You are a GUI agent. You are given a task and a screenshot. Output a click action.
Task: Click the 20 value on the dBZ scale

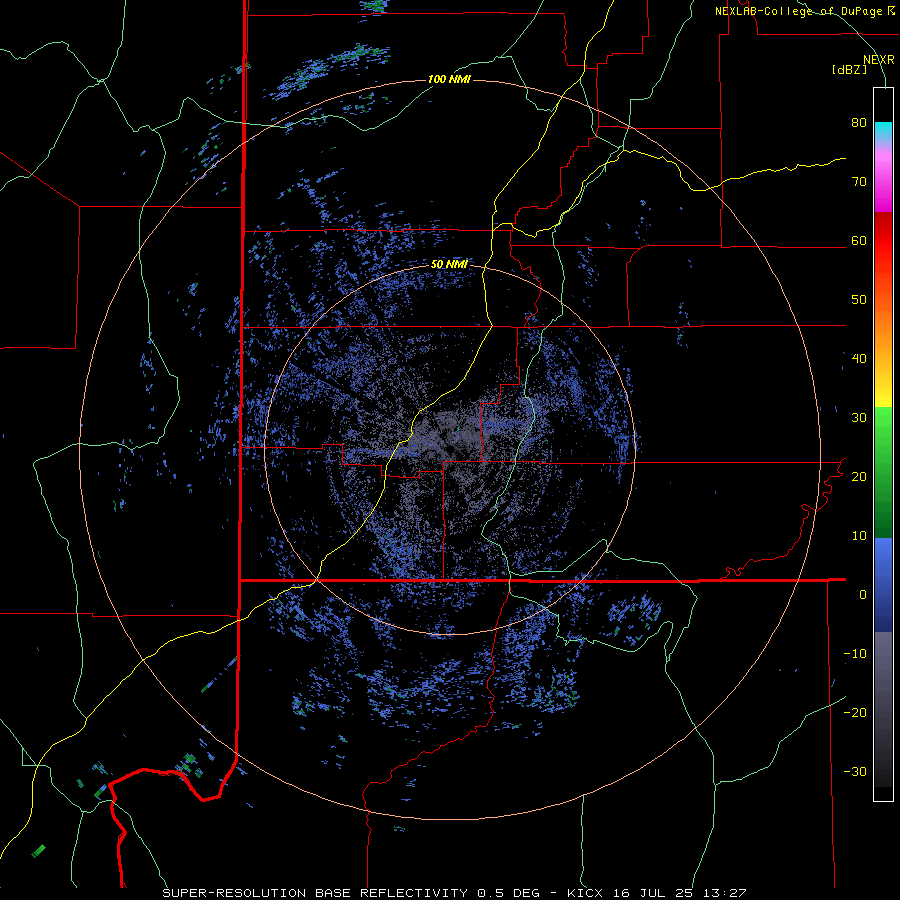(x=859, y=477)
